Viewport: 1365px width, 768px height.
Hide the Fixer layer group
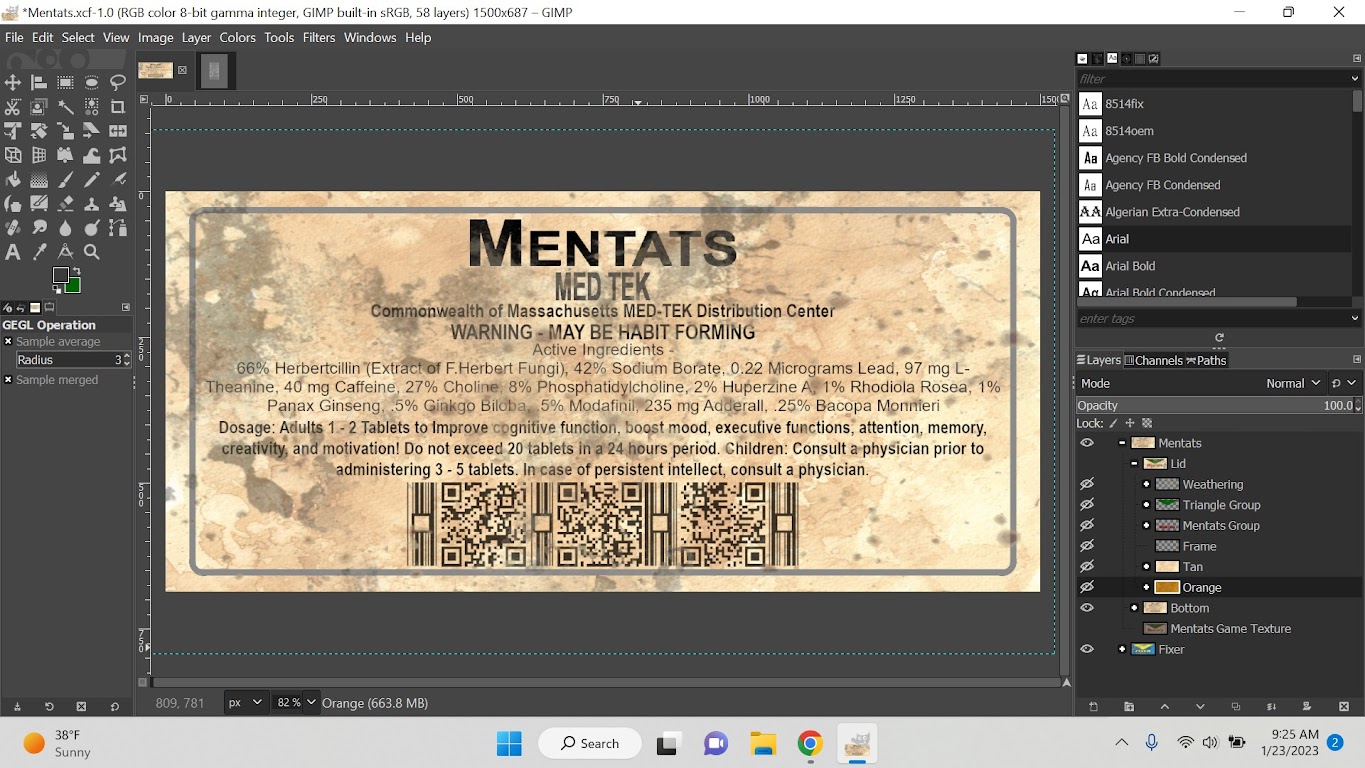click(x=1087, y=649)
